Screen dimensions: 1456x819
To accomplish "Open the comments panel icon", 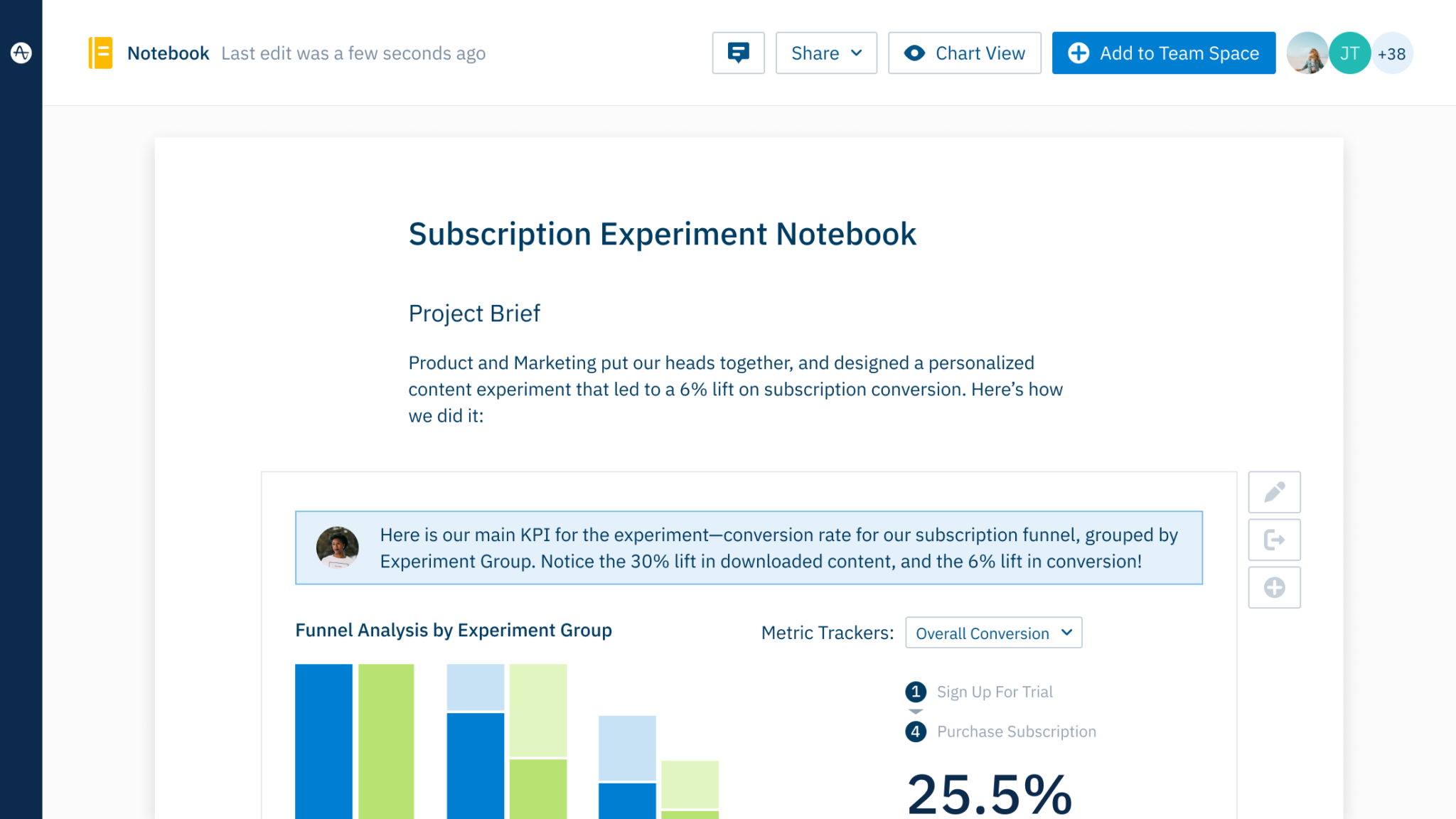I will pyautogui.click(x=738, y=53).
